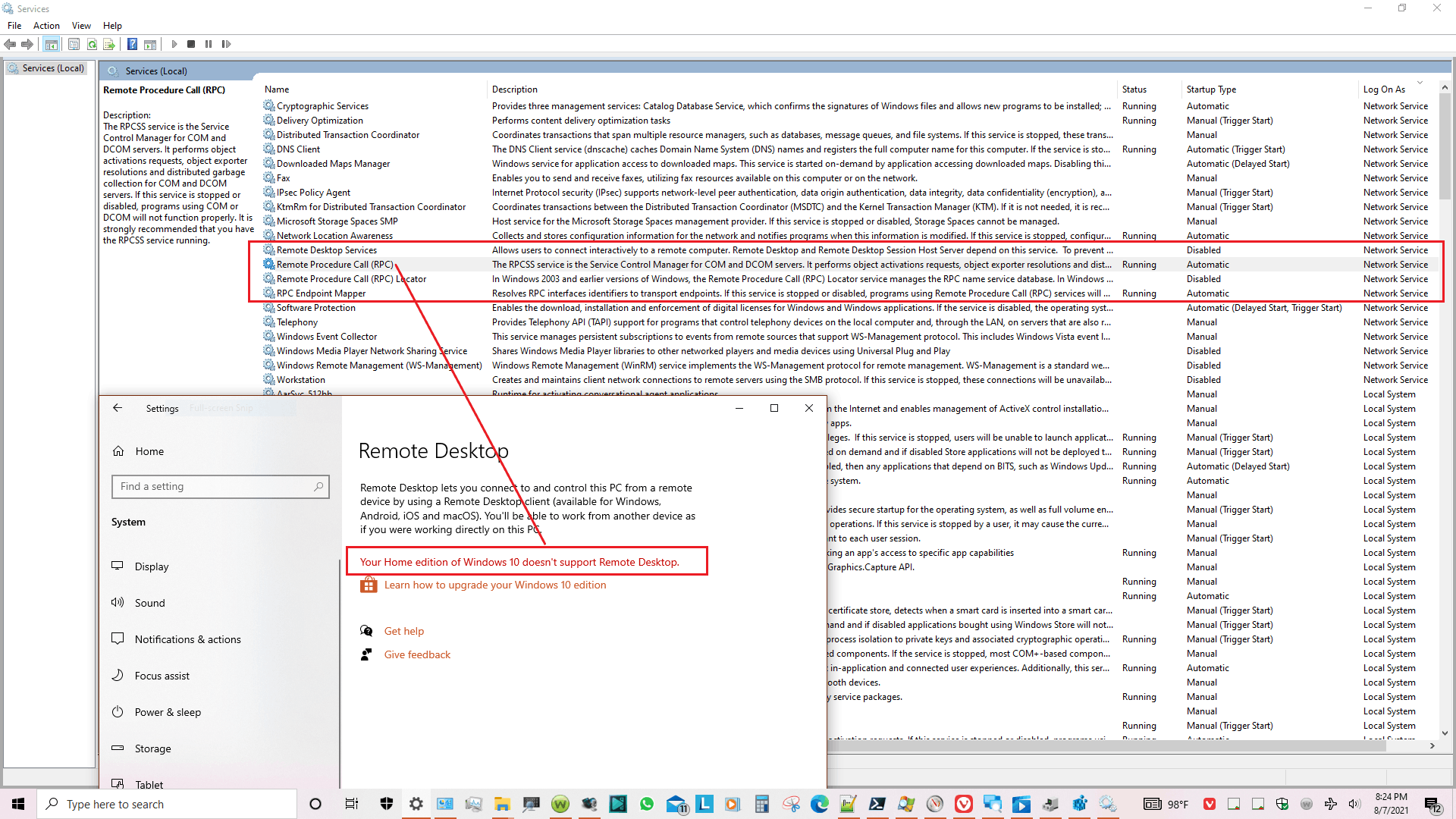Click the Start Service play icon
Screen dimensions: 1456x819
click(174, 44)
